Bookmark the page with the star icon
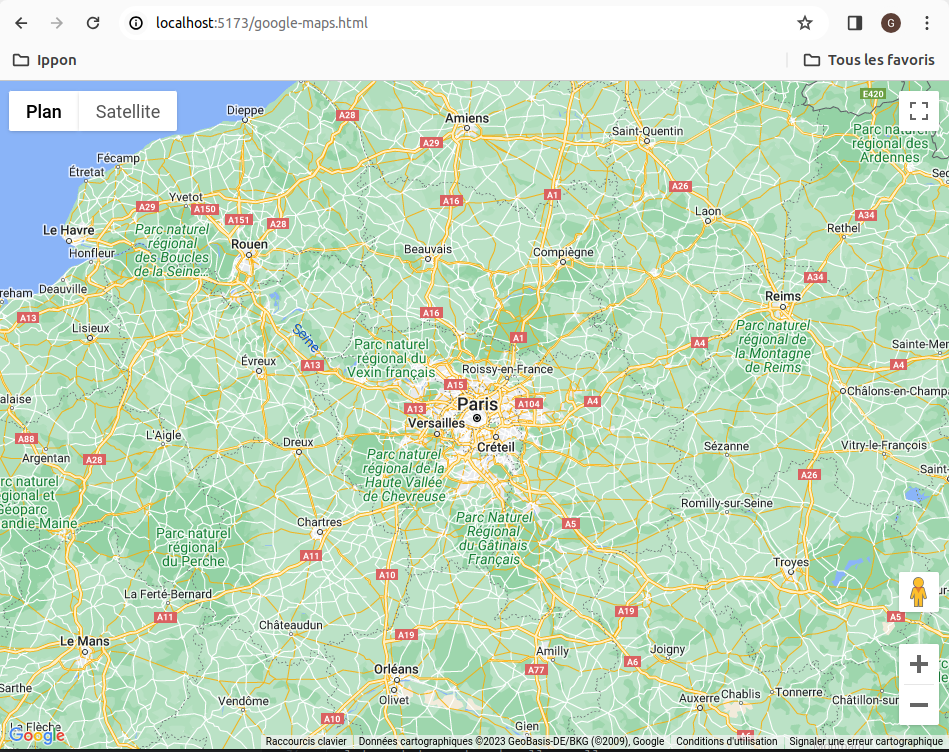Image resolution: width=949 pixels, height=752 pixels. click(805, 22)
